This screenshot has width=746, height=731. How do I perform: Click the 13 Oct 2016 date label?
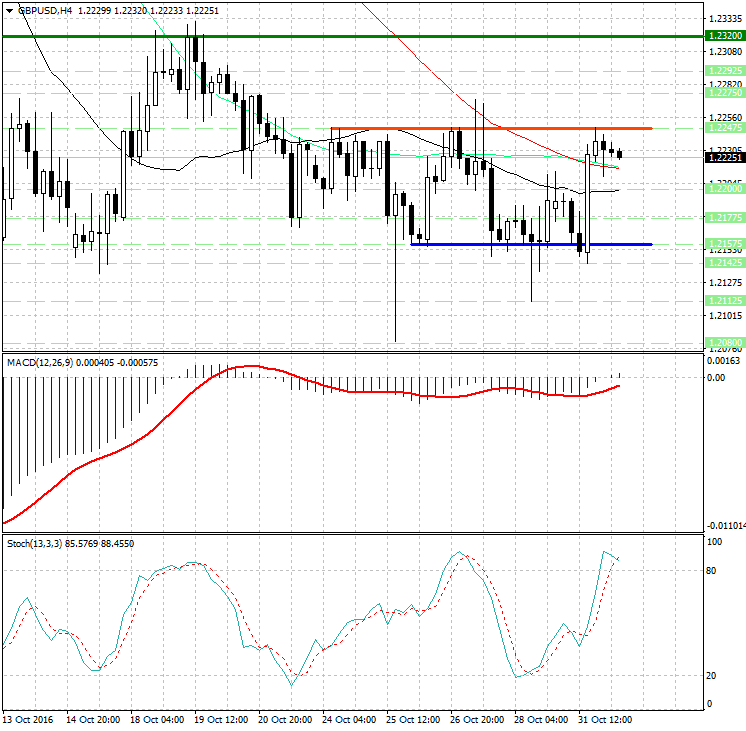(28, 719)
